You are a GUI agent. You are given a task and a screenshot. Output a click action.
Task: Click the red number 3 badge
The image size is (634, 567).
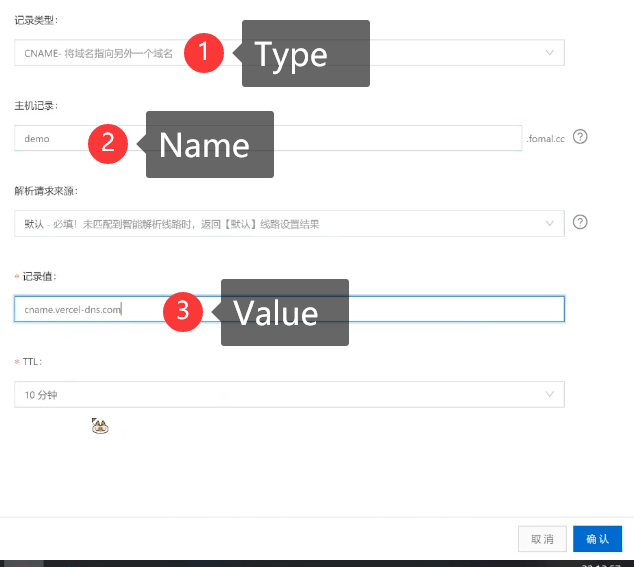coord(183,311)
